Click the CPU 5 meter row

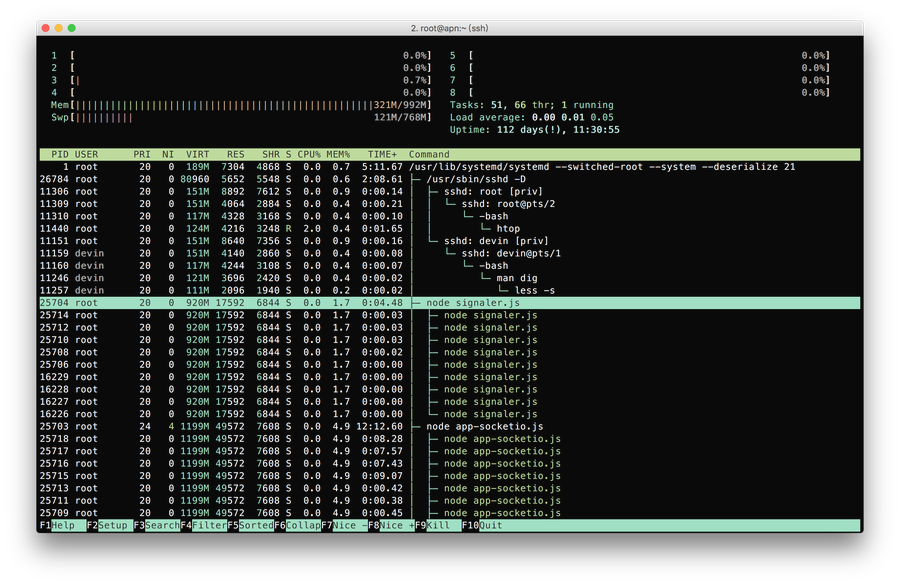[639, 56]
